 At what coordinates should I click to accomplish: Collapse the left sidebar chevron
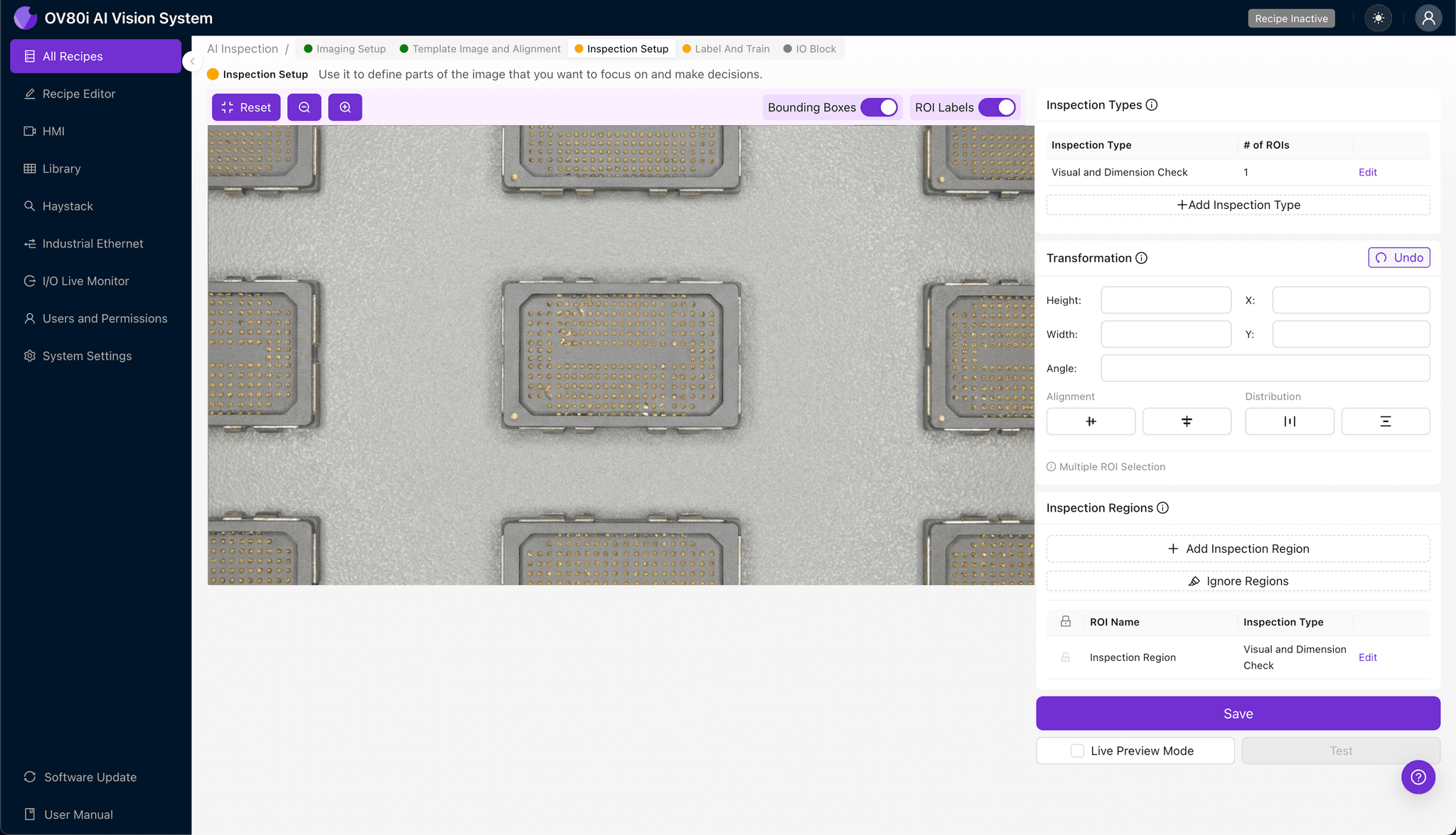192,61
